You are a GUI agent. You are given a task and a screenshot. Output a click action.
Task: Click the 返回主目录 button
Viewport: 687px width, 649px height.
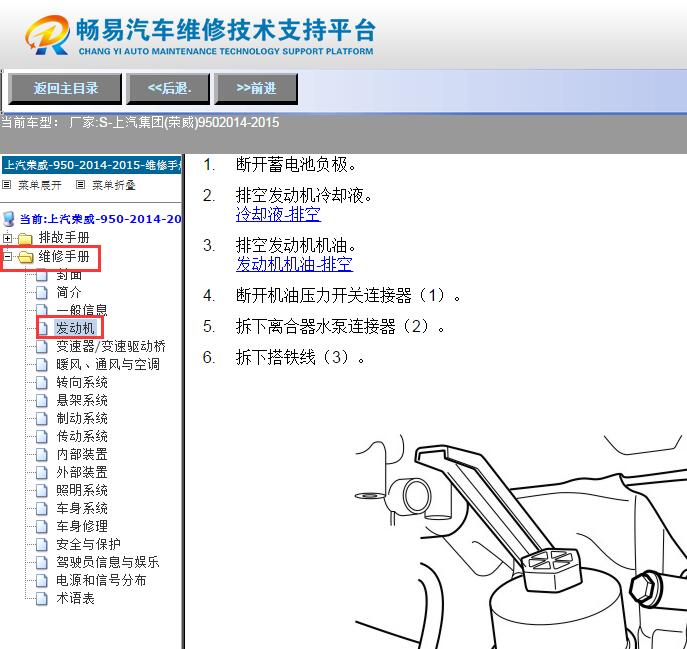pos(65,89)
